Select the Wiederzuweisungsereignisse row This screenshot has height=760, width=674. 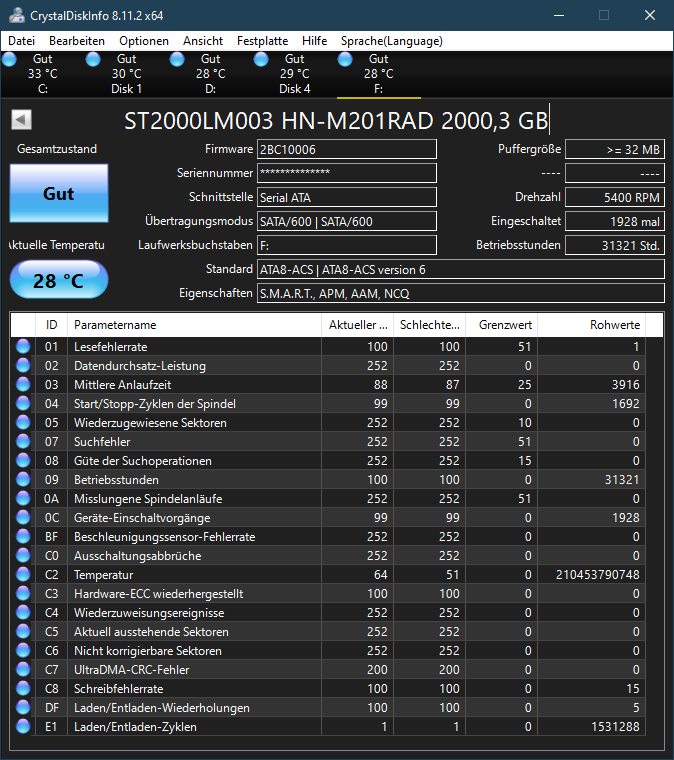coord(328,613)
